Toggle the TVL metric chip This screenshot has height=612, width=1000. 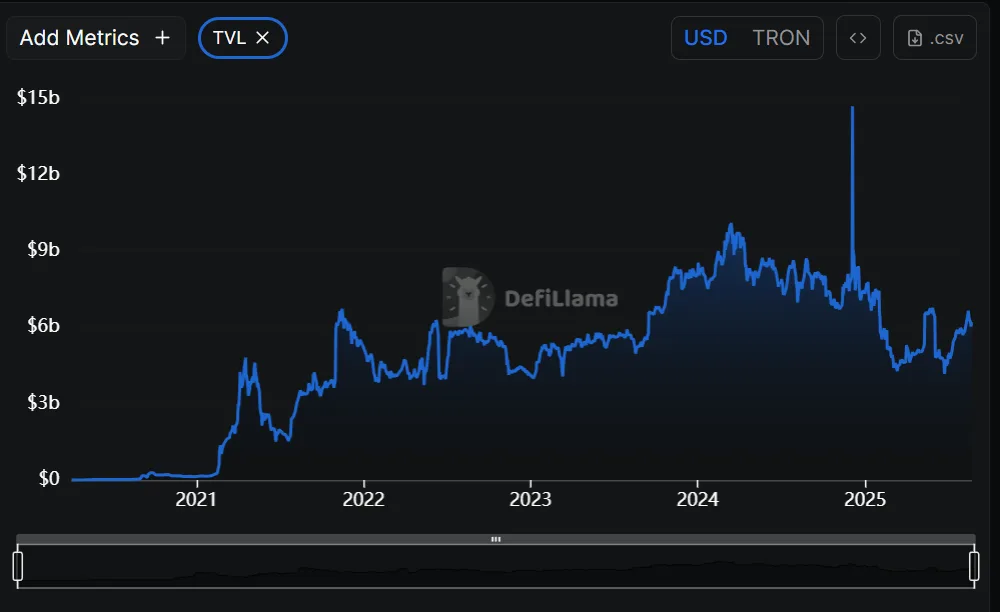coord(229,38)
